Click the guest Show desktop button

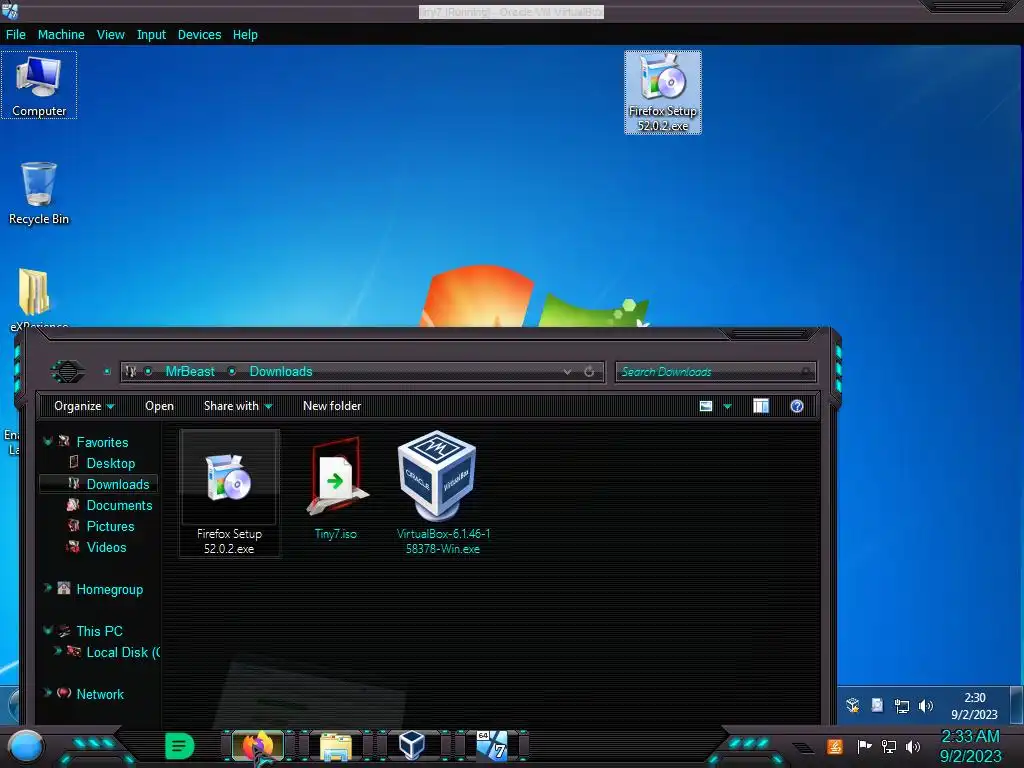click(x=1016, y=705)
